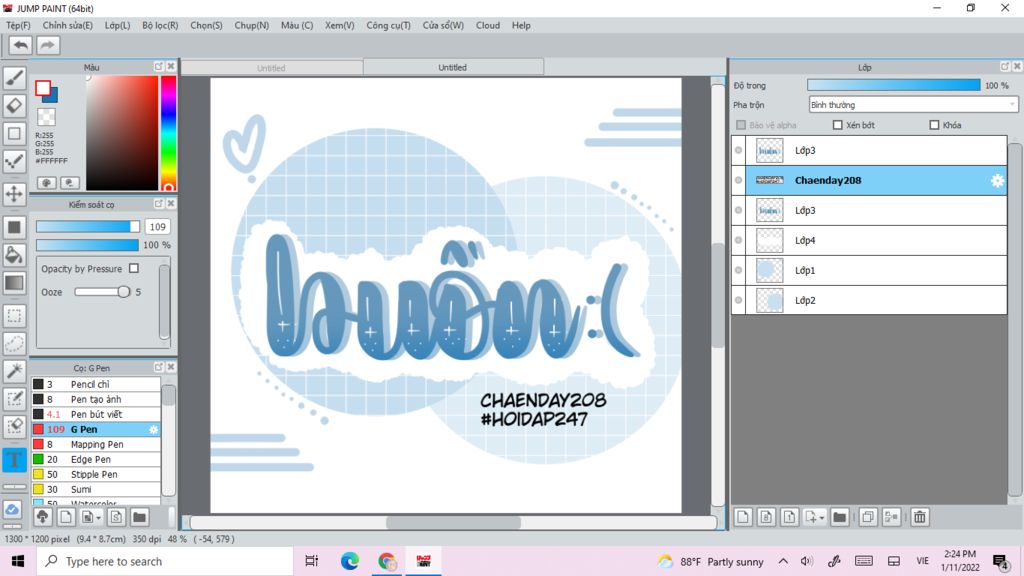This screenshot has width=1024, height=576.
Task: Toggle visibility of Lớp4 layer
Action: [x=739, y=240]
